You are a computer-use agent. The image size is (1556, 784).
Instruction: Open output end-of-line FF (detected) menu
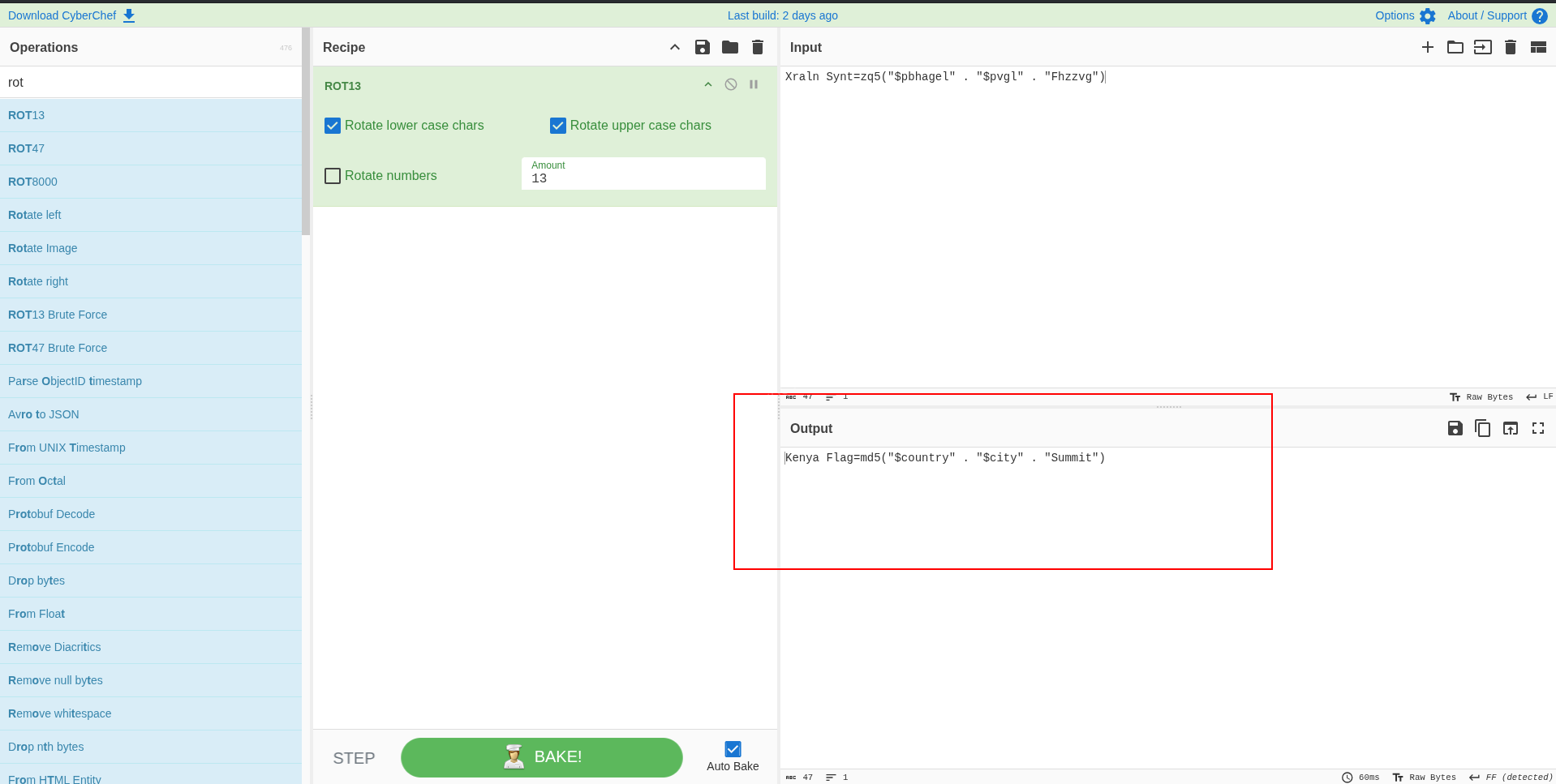[1511, 778]
